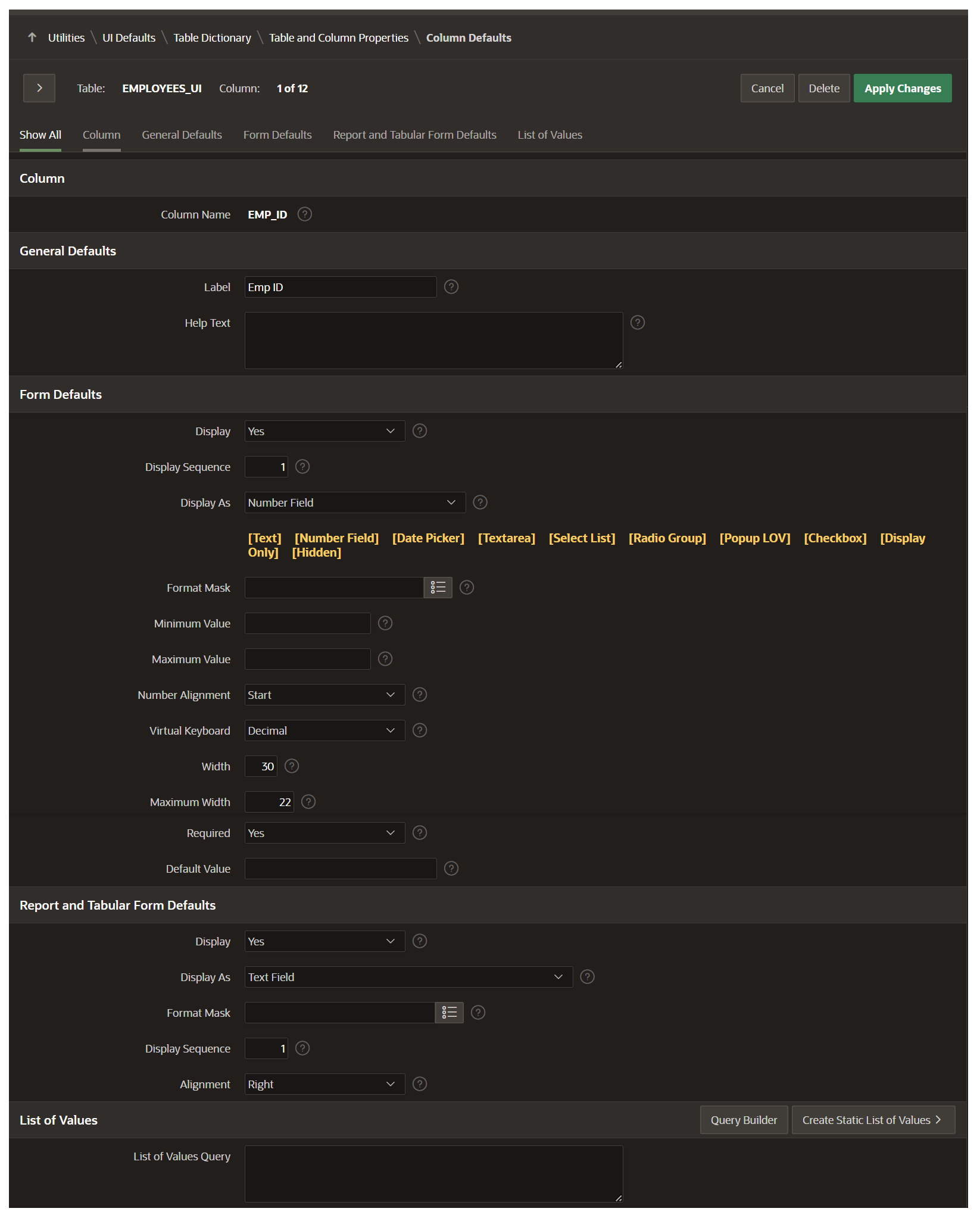Open help icon beside the Width field

291,766
